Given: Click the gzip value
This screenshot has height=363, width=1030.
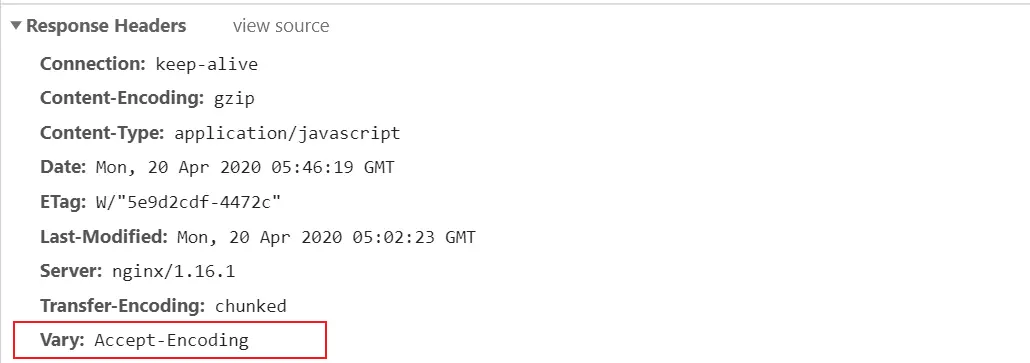Looking at the screenshot, I should tap(235, 99).
